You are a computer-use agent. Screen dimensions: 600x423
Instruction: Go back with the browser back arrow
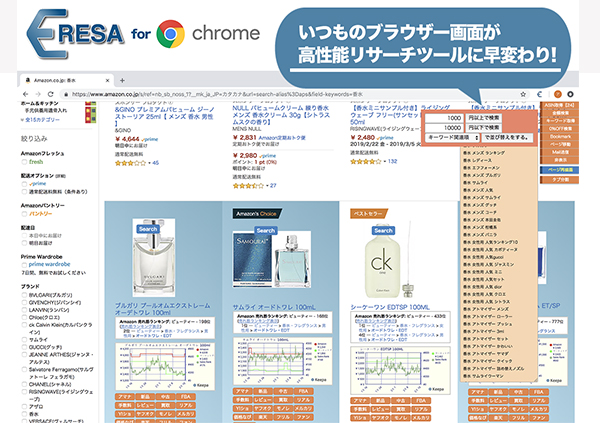26,94
